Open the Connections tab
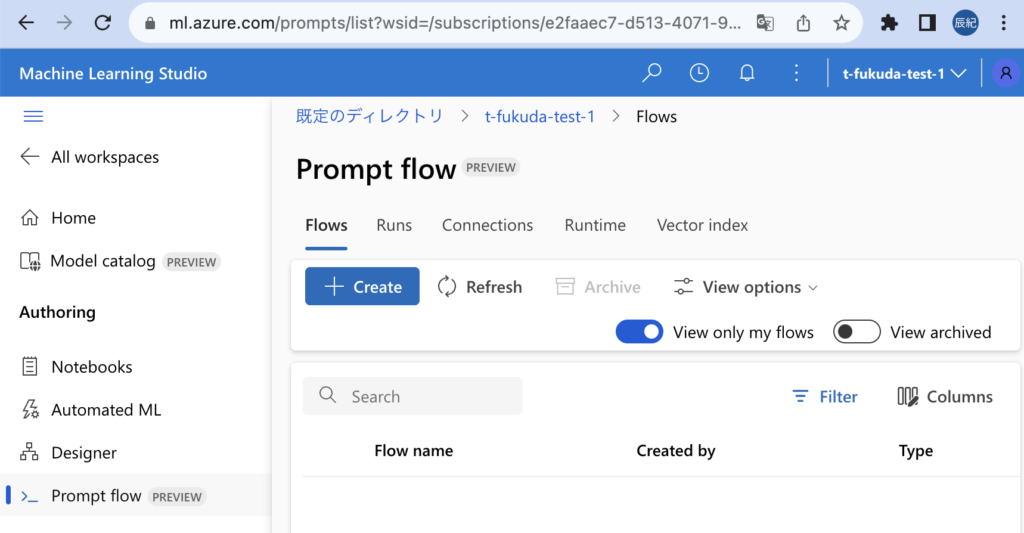 [487, 225]
